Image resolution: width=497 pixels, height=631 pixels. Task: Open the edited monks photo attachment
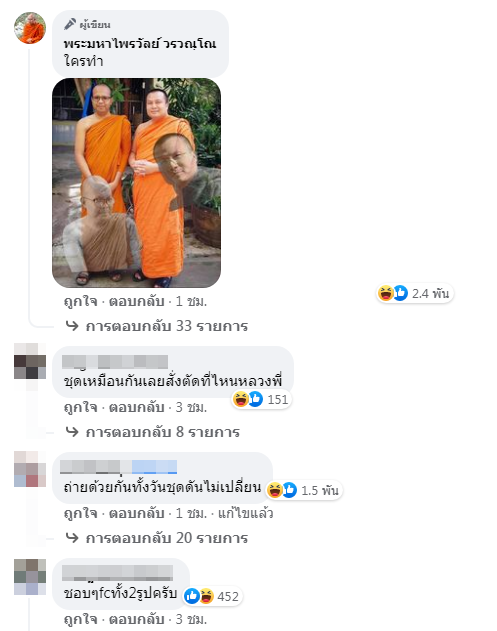pyautogui.click(x=136, y=183)
